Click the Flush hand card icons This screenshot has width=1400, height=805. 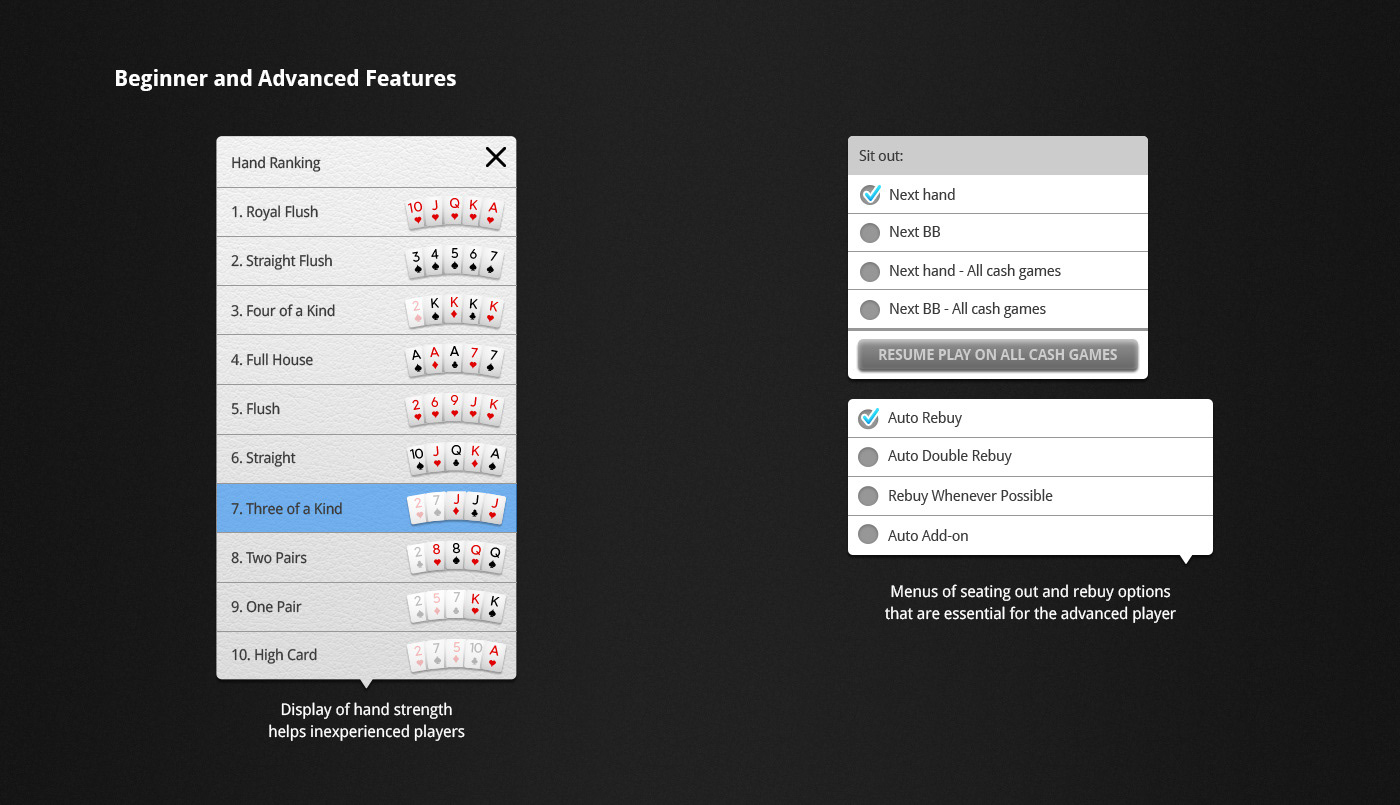point(454,409)
